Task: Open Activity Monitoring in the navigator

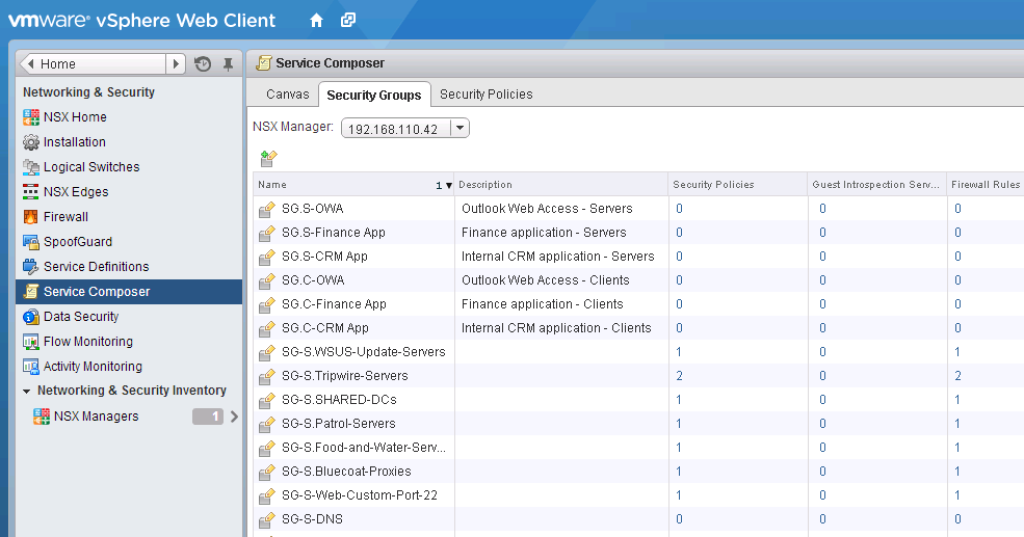Action: click(93, 366)
